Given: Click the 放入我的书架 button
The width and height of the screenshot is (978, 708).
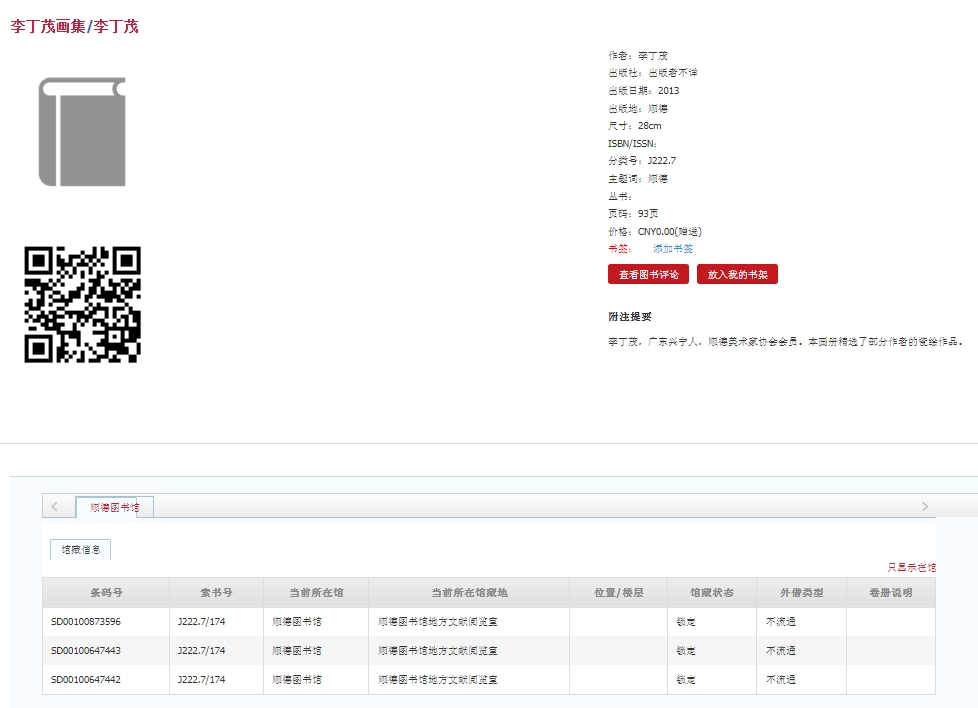Looking at the screenshot, I should pos(737,274).
